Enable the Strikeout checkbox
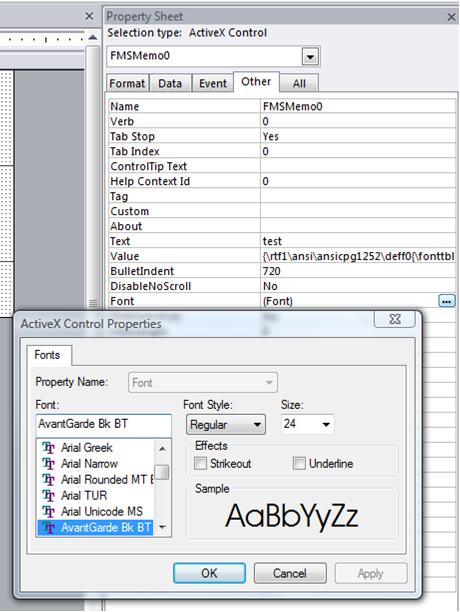 [x=200, y=463]
